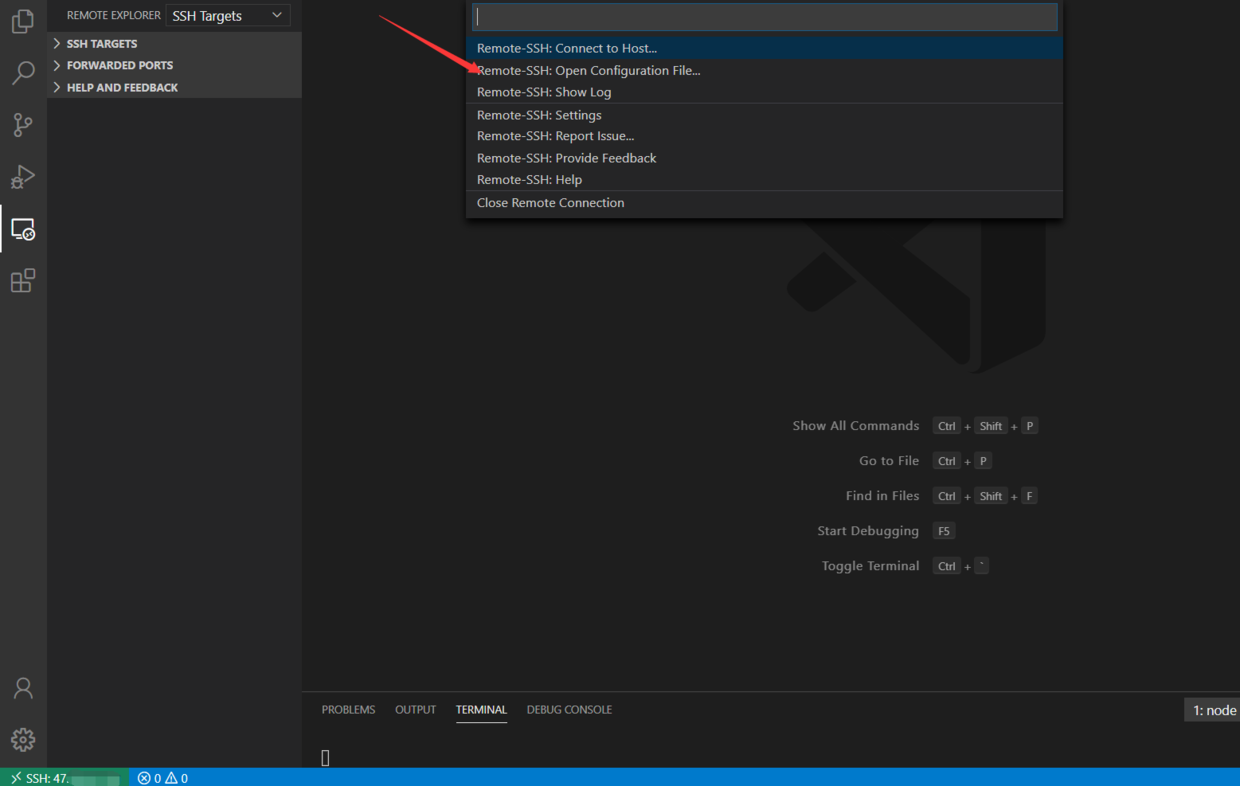The height and width of the screenshot is (786, 1240).
Task: Choose Remote-SSH: Help
Action: (765, 180)
